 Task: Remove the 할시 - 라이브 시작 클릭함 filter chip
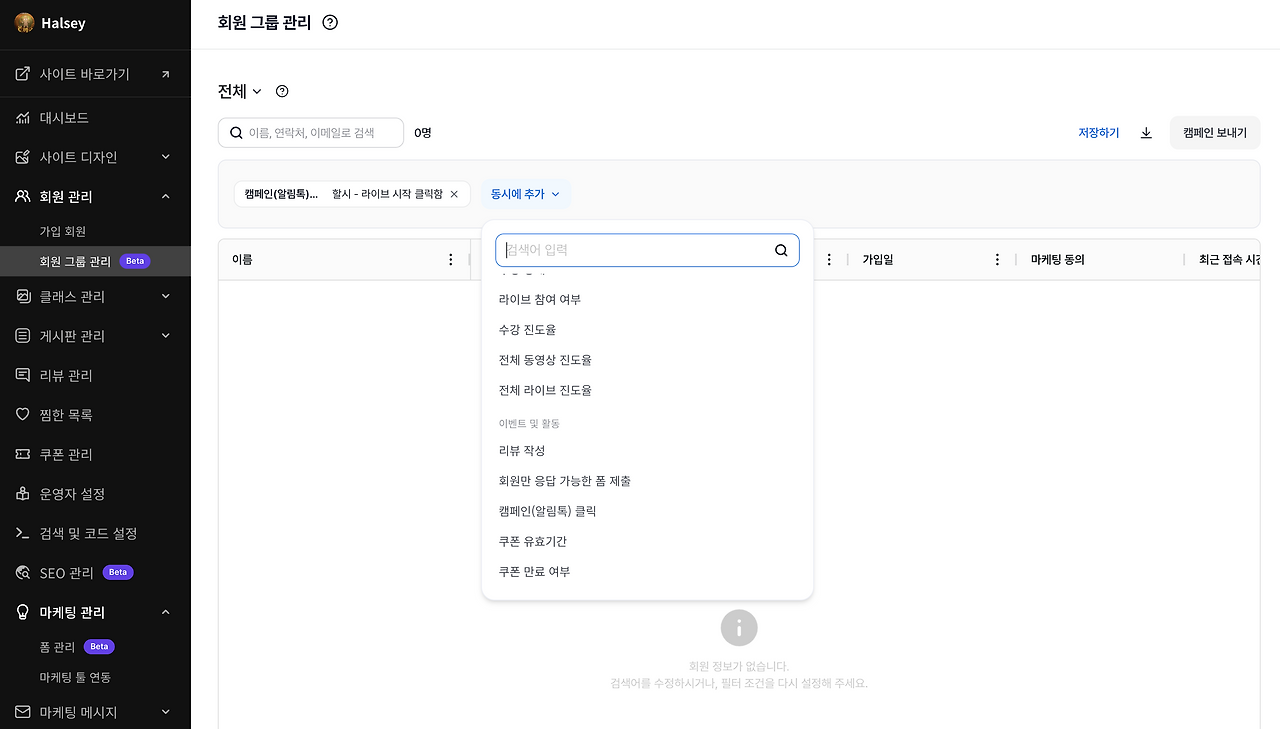tap(454, 195)
